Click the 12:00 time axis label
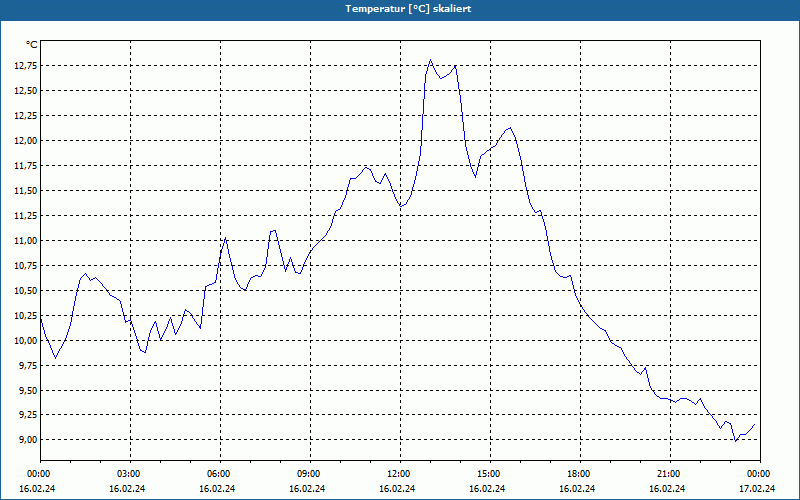 click(397, 474)
